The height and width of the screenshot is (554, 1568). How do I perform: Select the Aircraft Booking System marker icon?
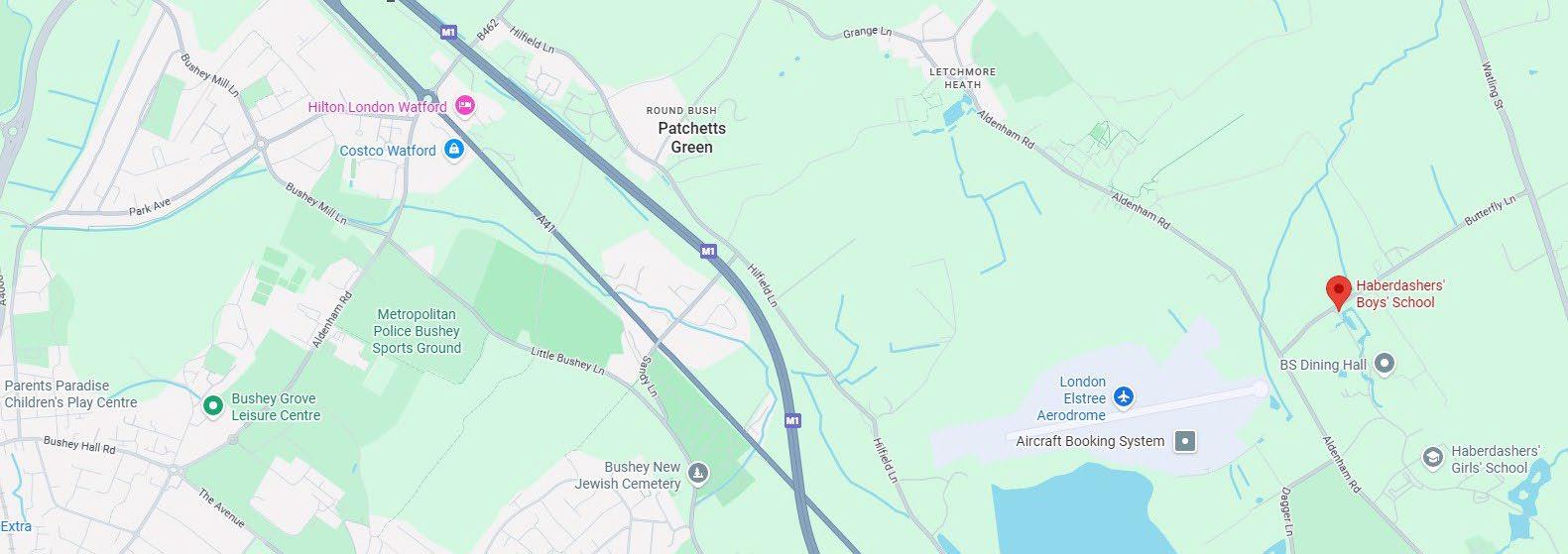(x=1185, y=441)
